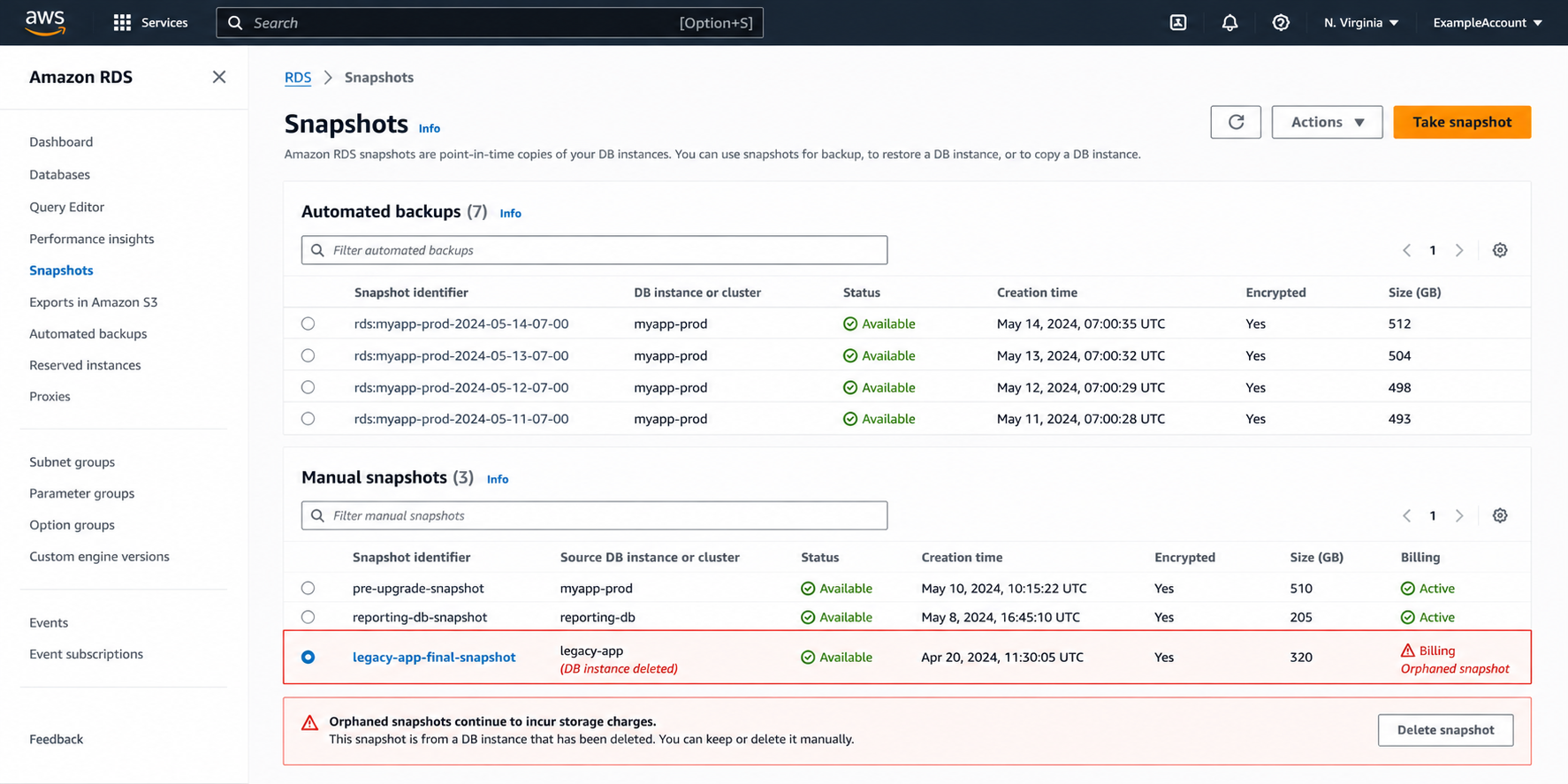1568x784 pixels.
Task: Click the Billing warning triangle icon
Action: pyautogui.click(x=1408, y=651)
